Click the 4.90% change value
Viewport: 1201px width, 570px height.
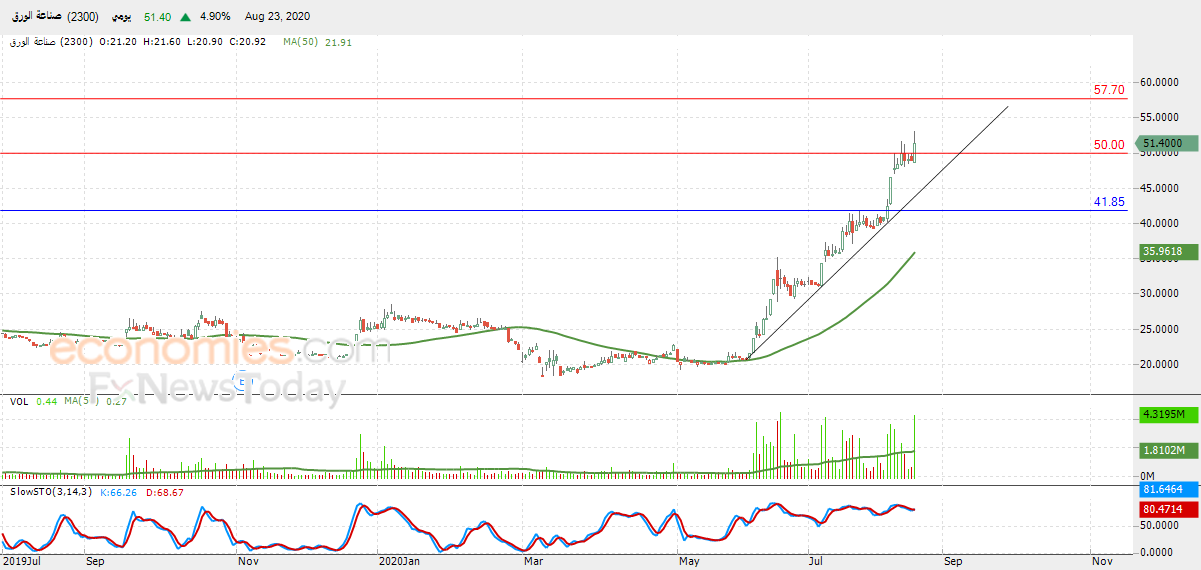[214, 17]
